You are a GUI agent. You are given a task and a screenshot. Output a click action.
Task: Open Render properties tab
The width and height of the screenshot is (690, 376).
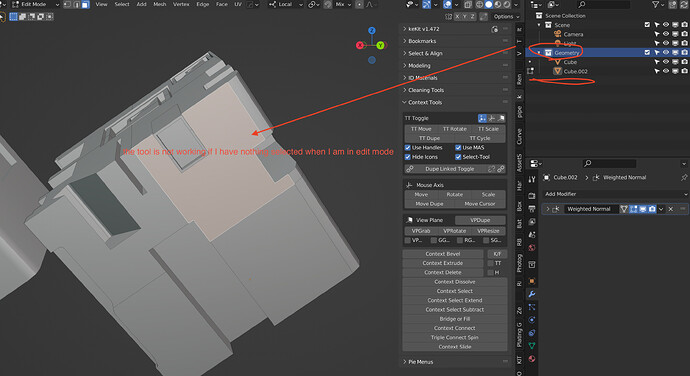532,195
